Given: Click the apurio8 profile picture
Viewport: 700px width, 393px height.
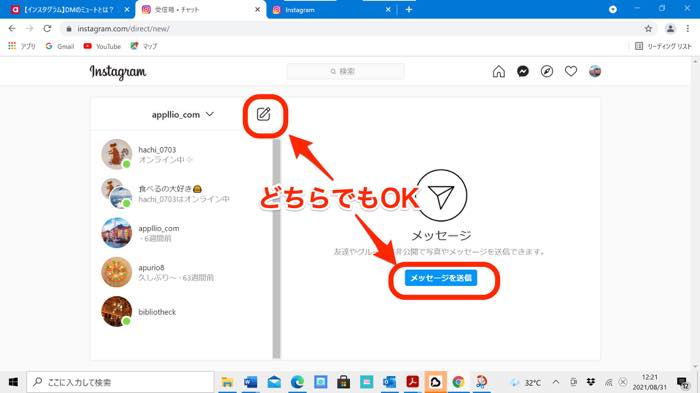Looking at the screenshot, I should coord(117,272).
